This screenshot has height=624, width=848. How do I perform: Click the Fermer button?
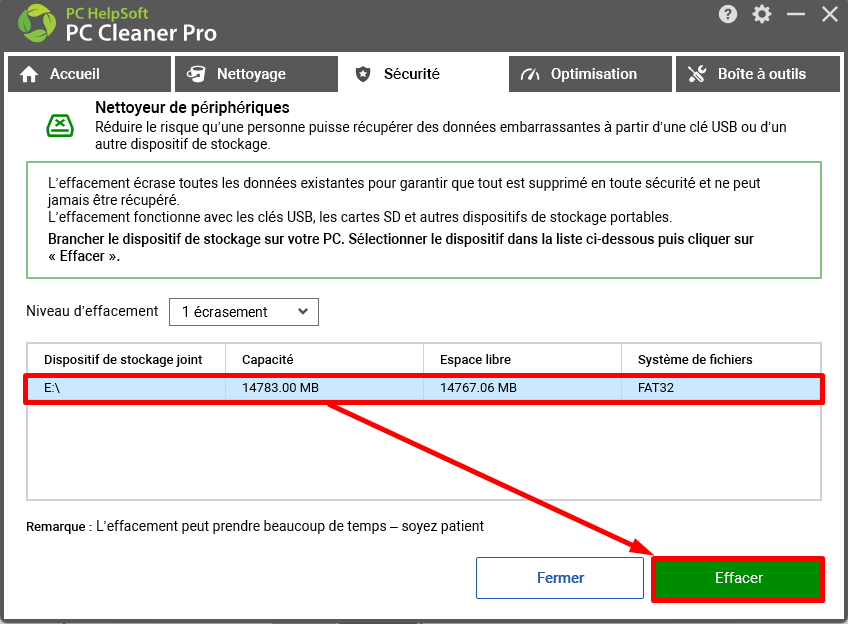point(560,578)
